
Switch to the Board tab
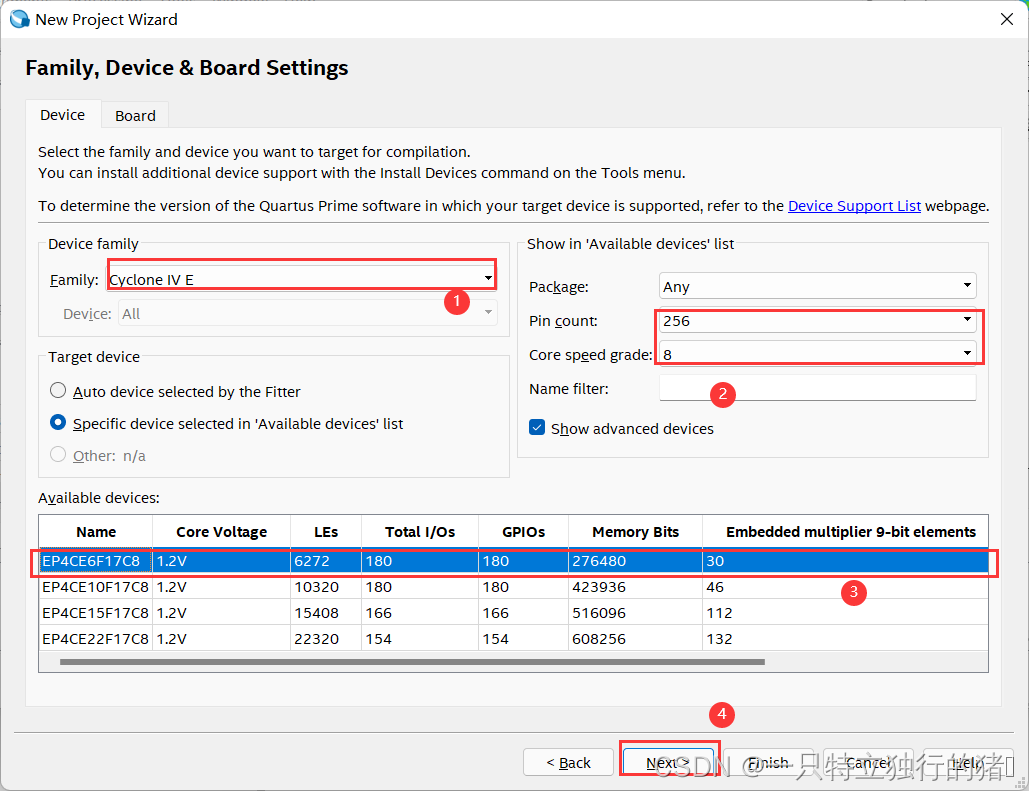click(x=135, y=116)
